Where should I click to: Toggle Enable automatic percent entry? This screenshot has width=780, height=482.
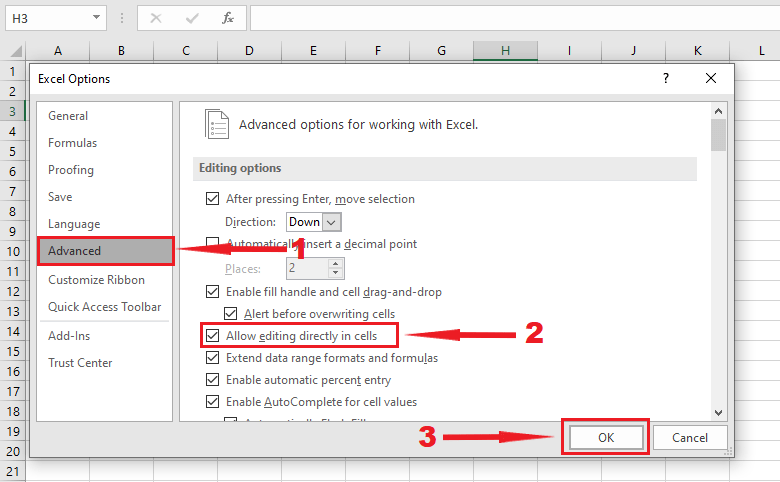[212, 380]
